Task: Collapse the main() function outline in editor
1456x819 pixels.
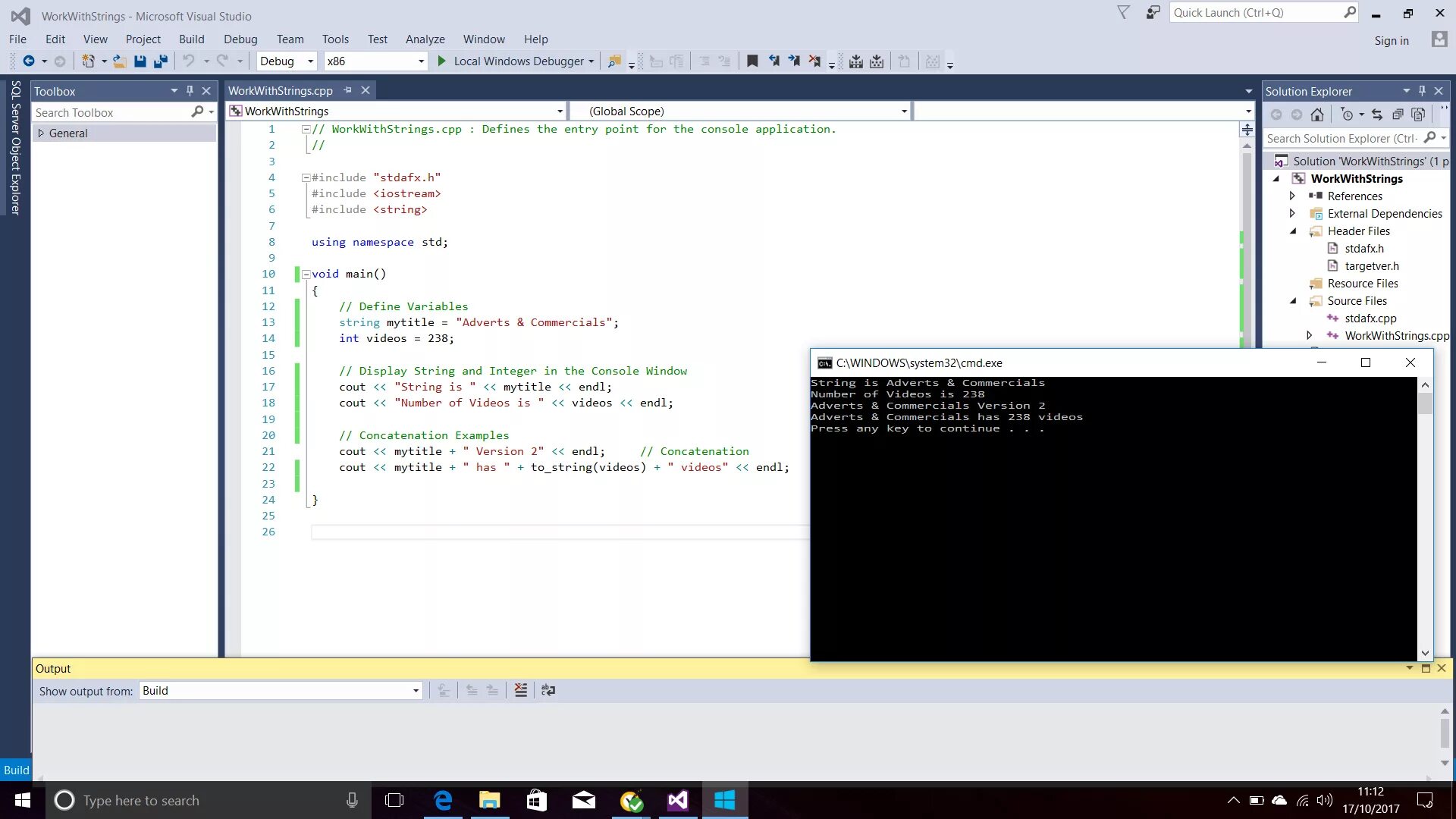Action: click(x=306, y=275)
